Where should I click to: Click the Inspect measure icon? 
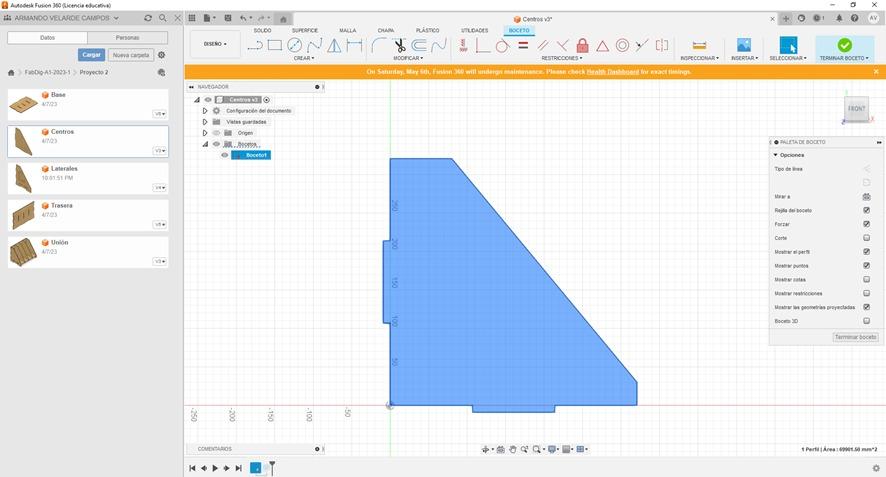click(699, 45)
